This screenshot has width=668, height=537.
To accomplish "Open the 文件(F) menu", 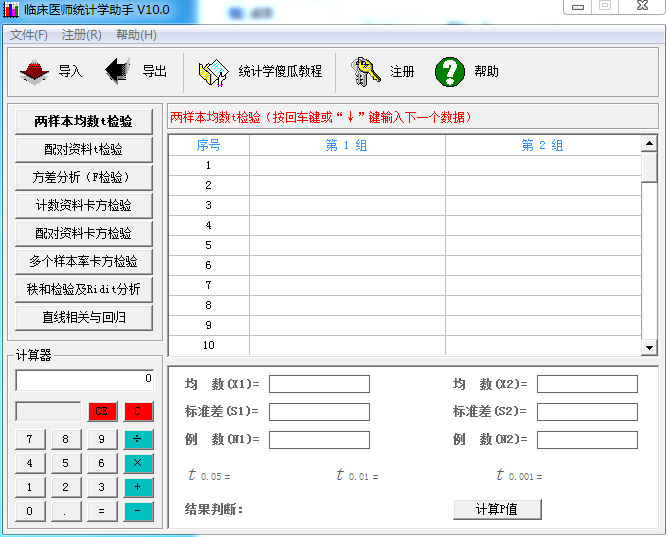I will click(x=29, y=34).
